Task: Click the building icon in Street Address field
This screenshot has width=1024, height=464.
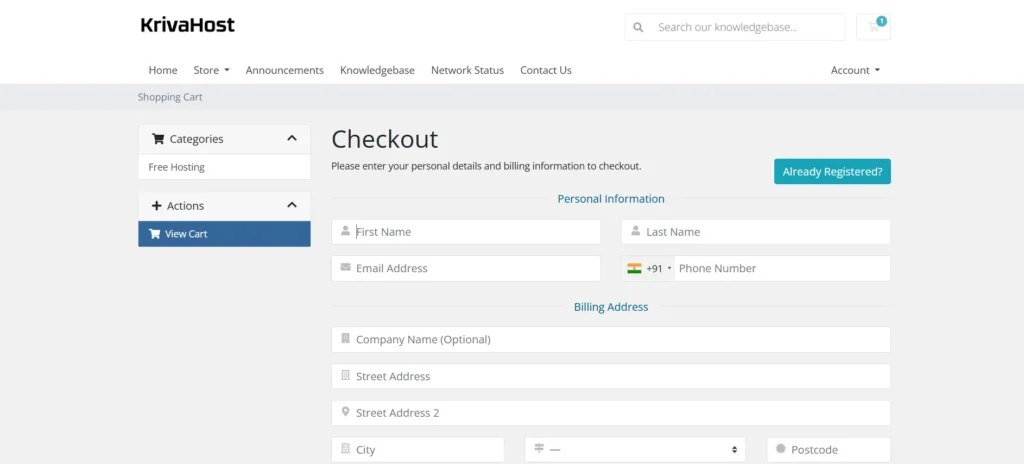Action: point(345,375)
